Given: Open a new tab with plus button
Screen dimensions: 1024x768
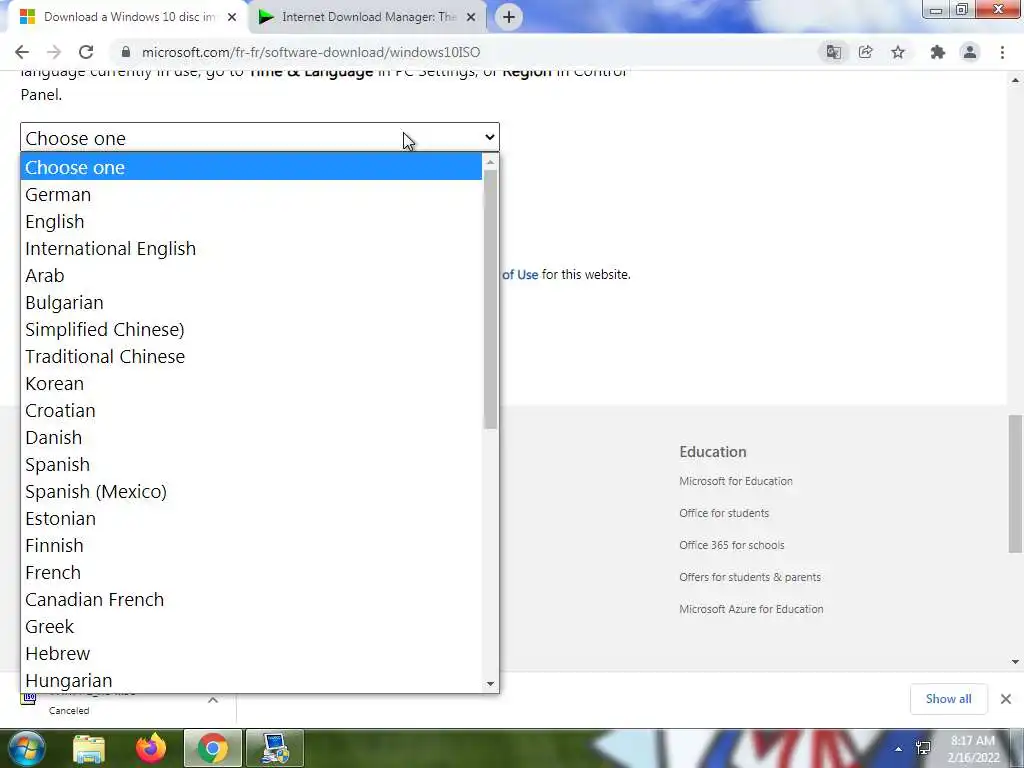Looking at the screenshot, I should tap(509, 17).
